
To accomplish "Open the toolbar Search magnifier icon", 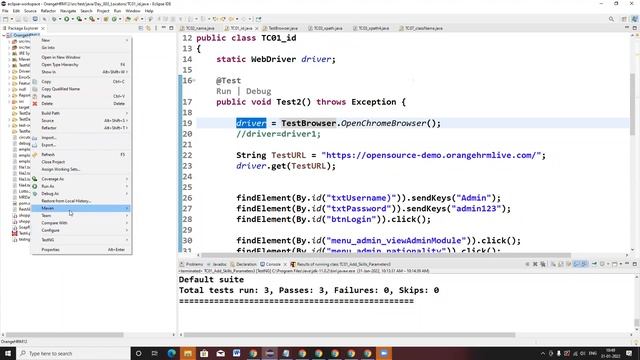I will pyautogui.click(x=611, y=19).
